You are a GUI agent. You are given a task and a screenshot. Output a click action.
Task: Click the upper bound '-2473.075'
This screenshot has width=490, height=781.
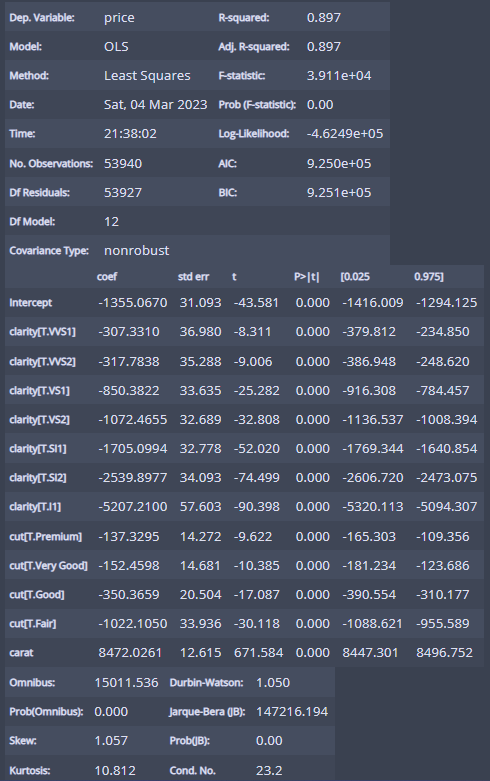pyautogui.click(x=446, y=478)
